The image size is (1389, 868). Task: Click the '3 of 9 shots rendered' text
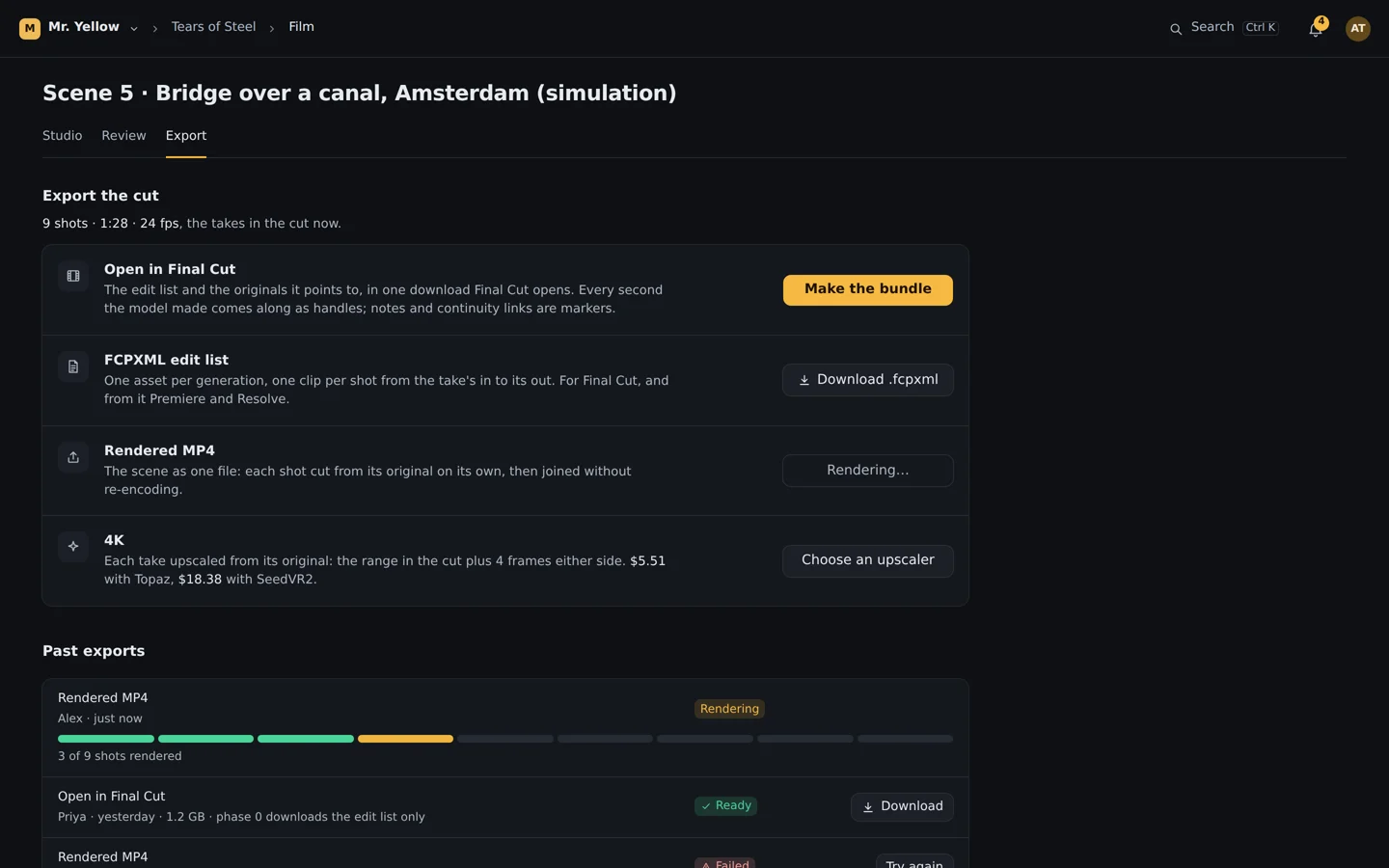coord(120,756)
